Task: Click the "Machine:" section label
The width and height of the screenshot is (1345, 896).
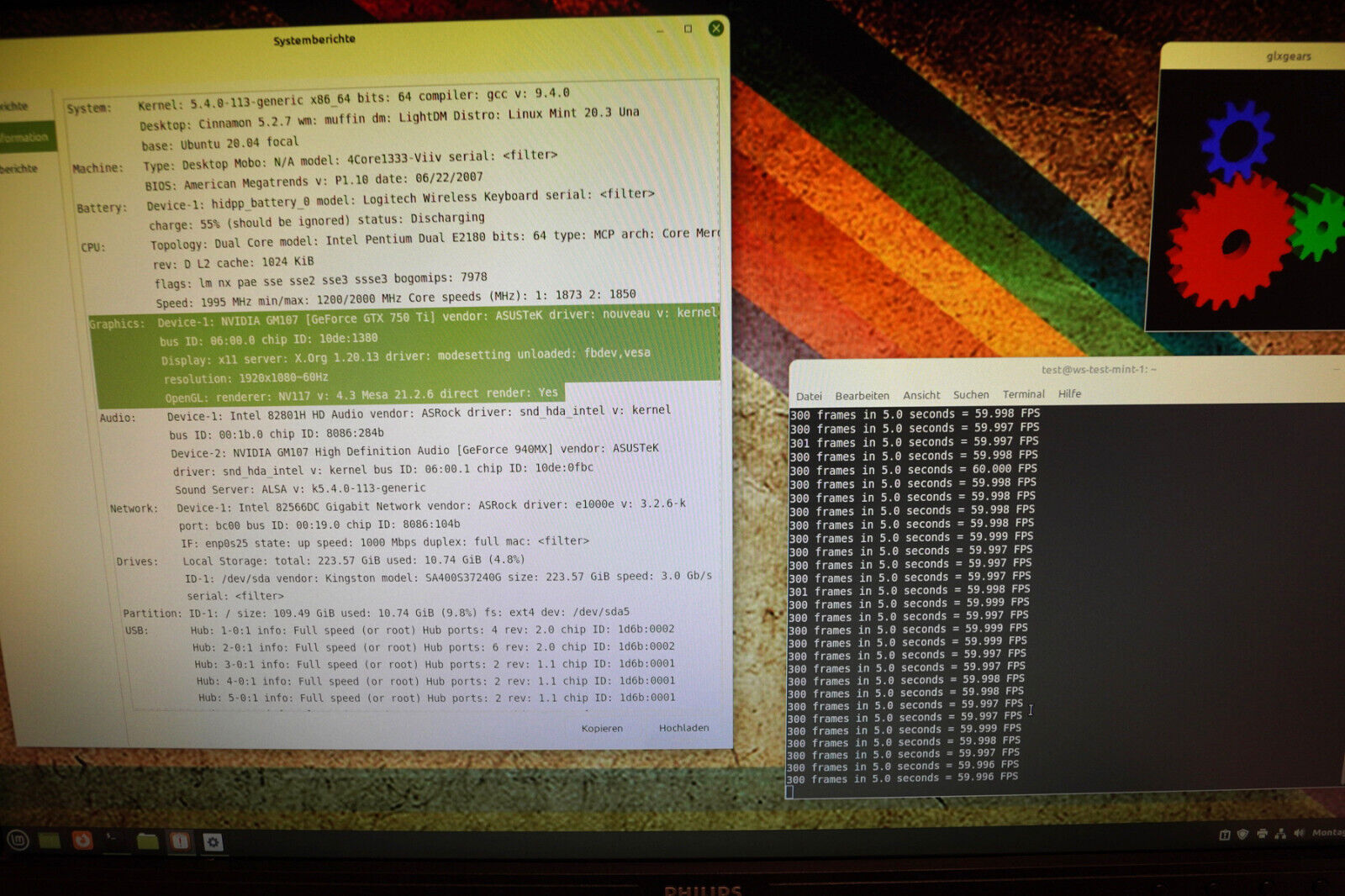Action: [98, 168]
